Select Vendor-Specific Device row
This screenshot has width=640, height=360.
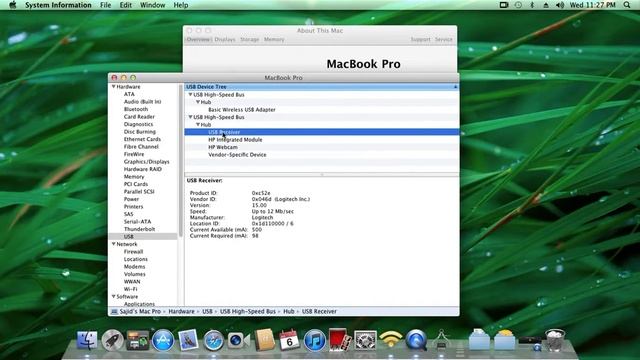click(x=322, y=155)
